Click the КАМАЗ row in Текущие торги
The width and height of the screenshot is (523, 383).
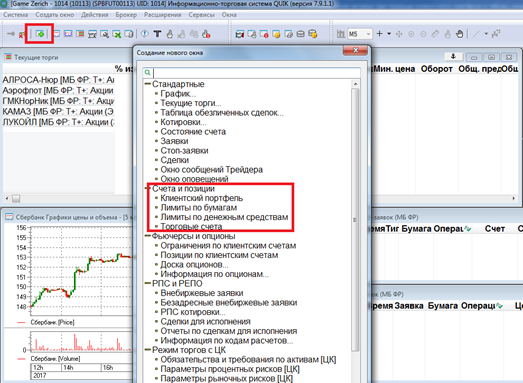(58, 111)
